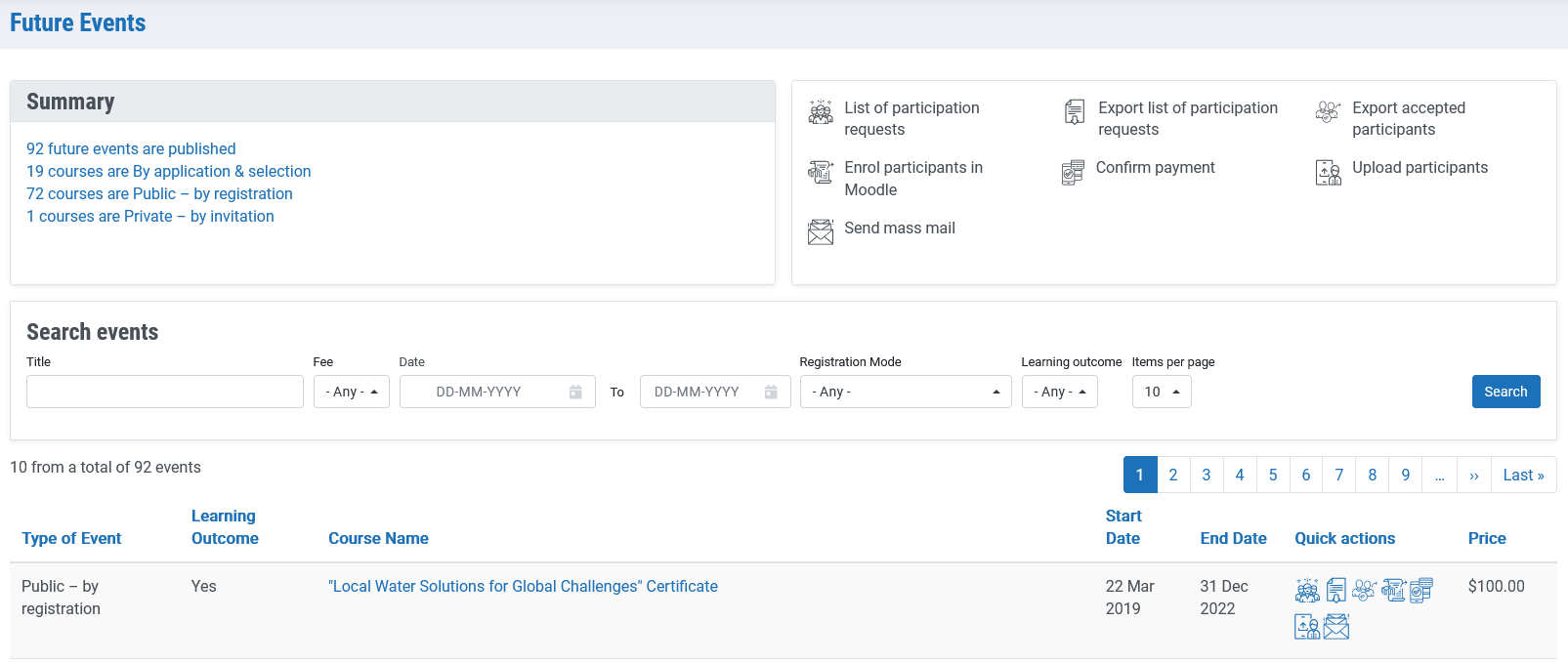1568x663 pixels.
Task: Click confirm payment icon in event row
Action: (x=1421, y=590)
